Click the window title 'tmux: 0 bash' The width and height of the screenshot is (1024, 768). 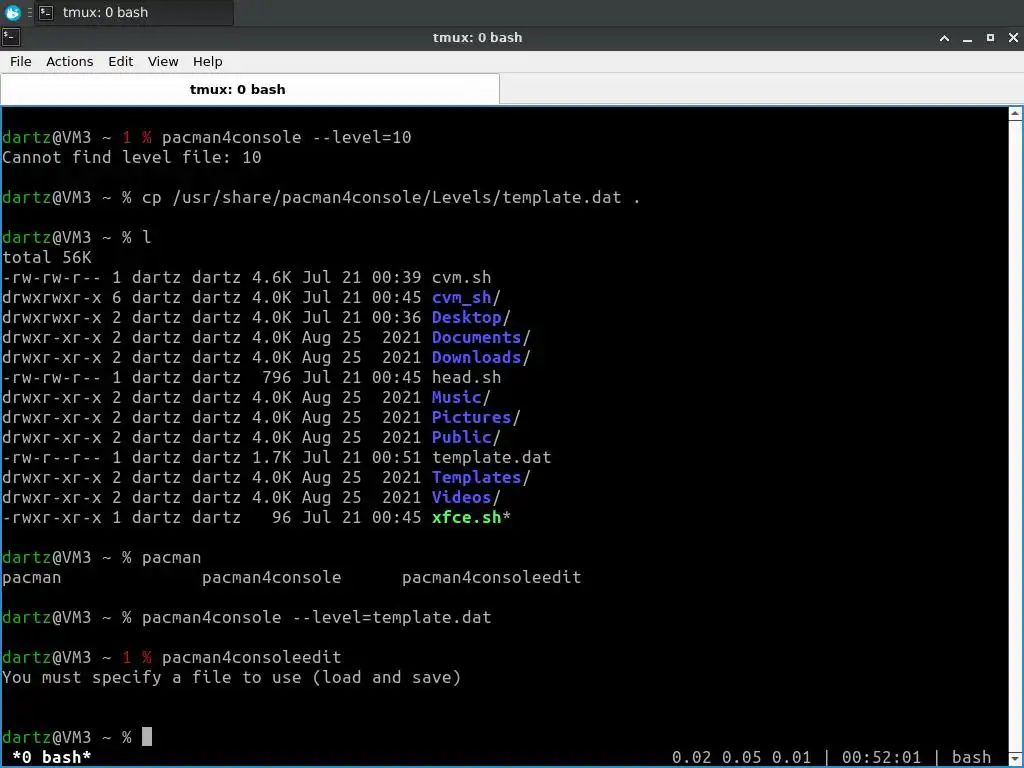click(477, 38)
